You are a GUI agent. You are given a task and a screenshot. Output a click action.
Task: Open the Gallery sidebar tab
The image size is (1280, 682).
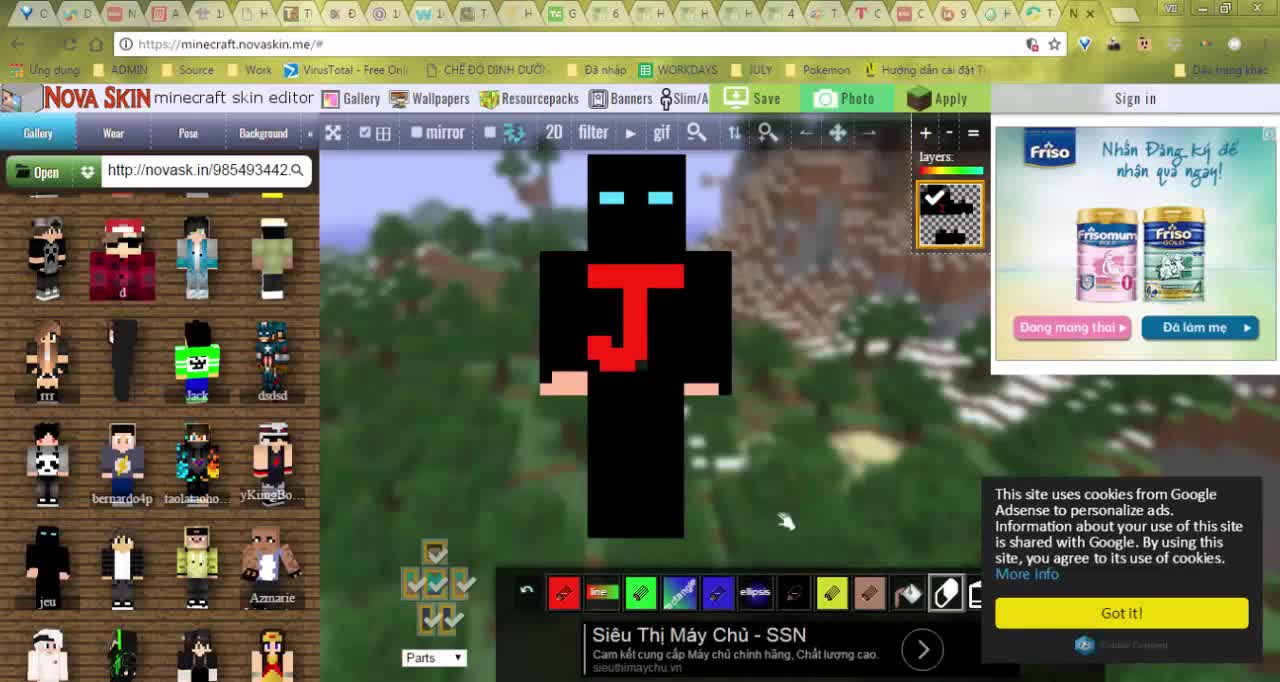click(38, 133)
